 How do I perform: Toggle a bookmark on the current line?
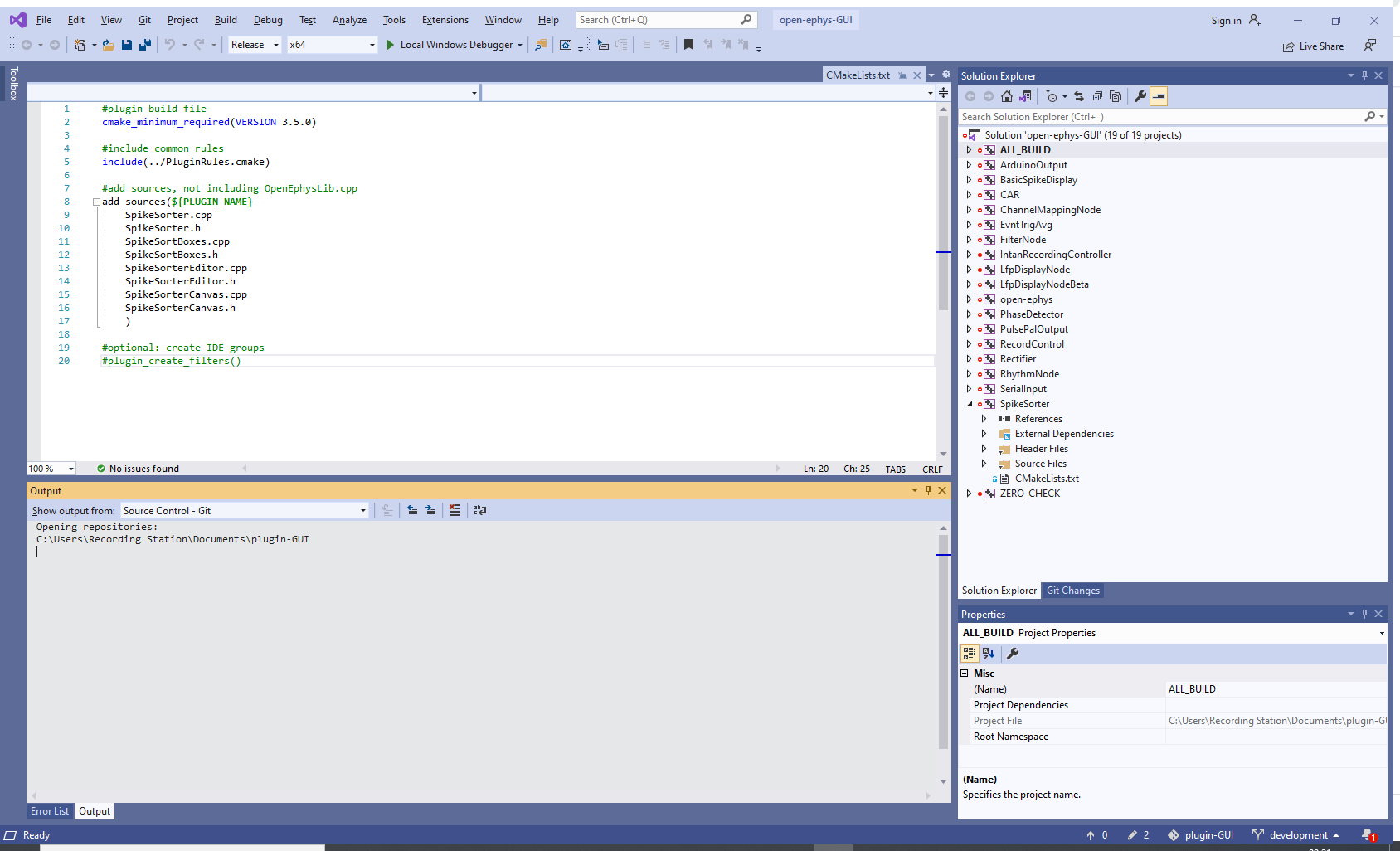coord(688,45)
